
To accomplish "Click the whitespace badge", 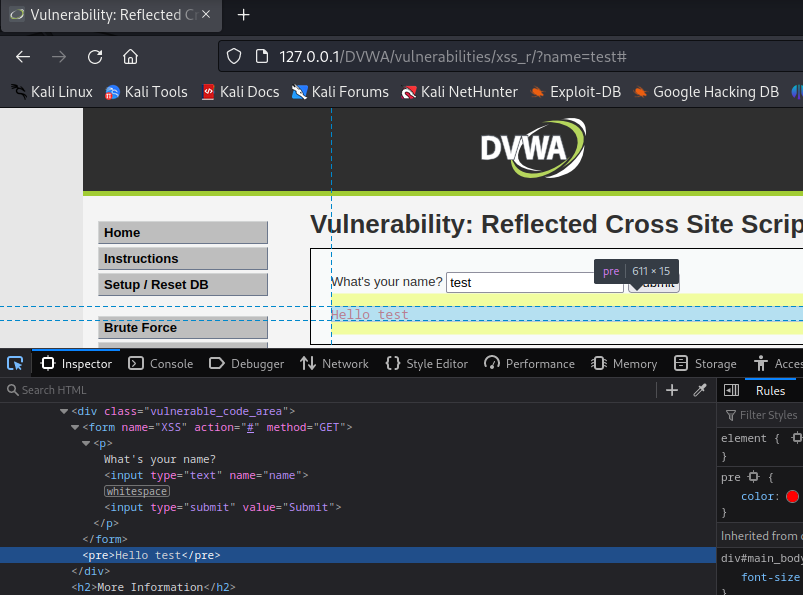I will pyautogui.click(x=137, y=491).
